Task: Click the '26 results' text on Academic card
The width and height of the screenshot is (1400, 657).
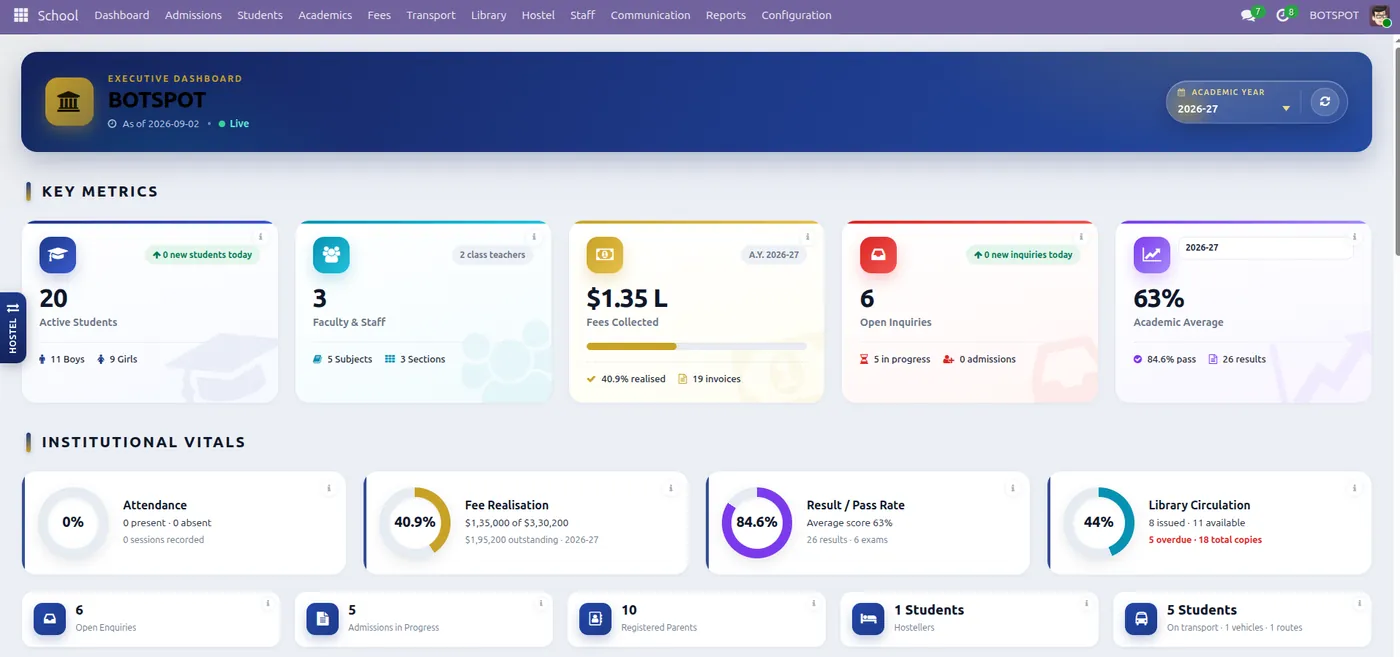Action: (x=1244, y=359)
